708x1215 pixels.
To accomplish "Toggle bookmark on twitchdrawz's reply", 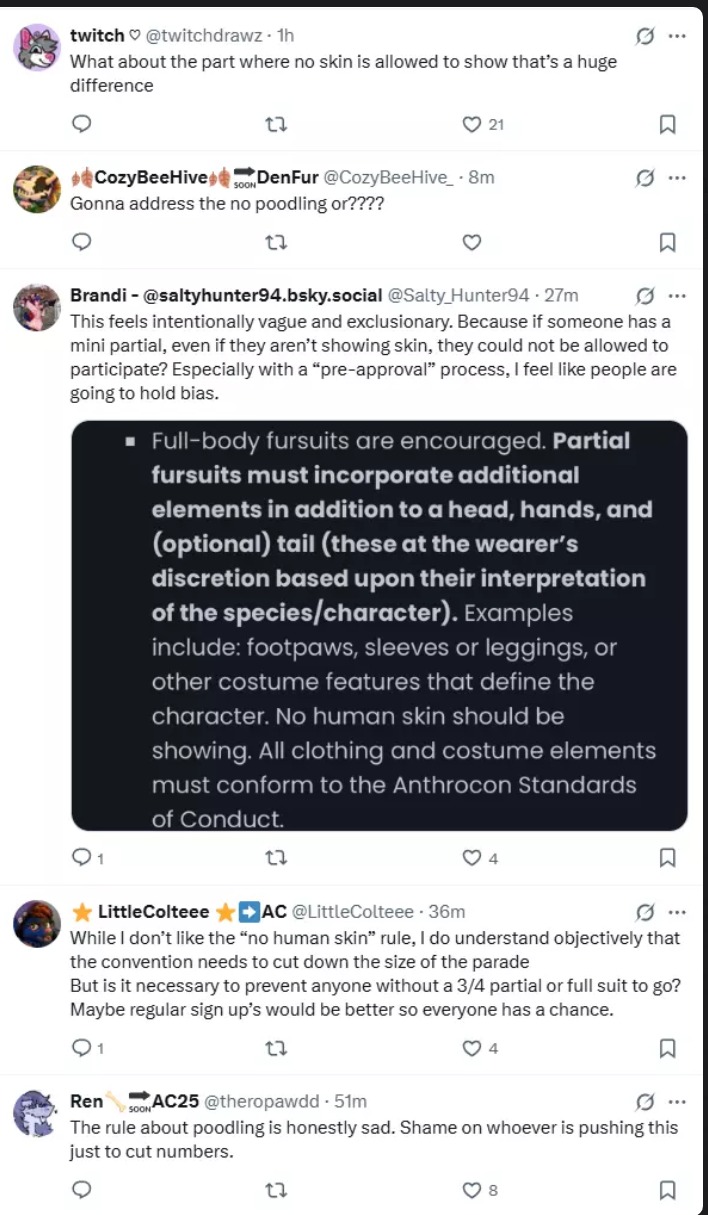I will [x=668, y=124].
